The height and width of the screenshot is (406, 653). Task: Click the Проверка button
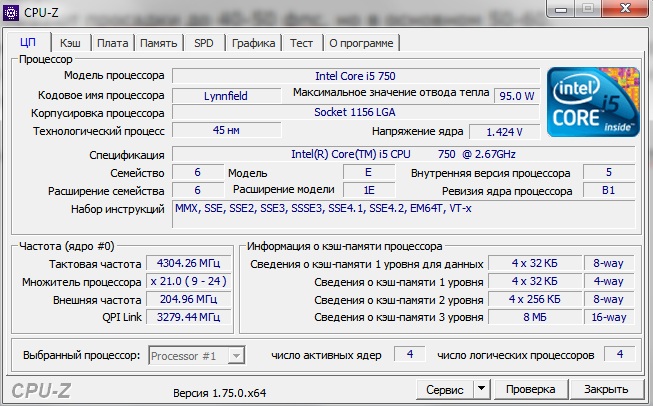tap(531, 389)
